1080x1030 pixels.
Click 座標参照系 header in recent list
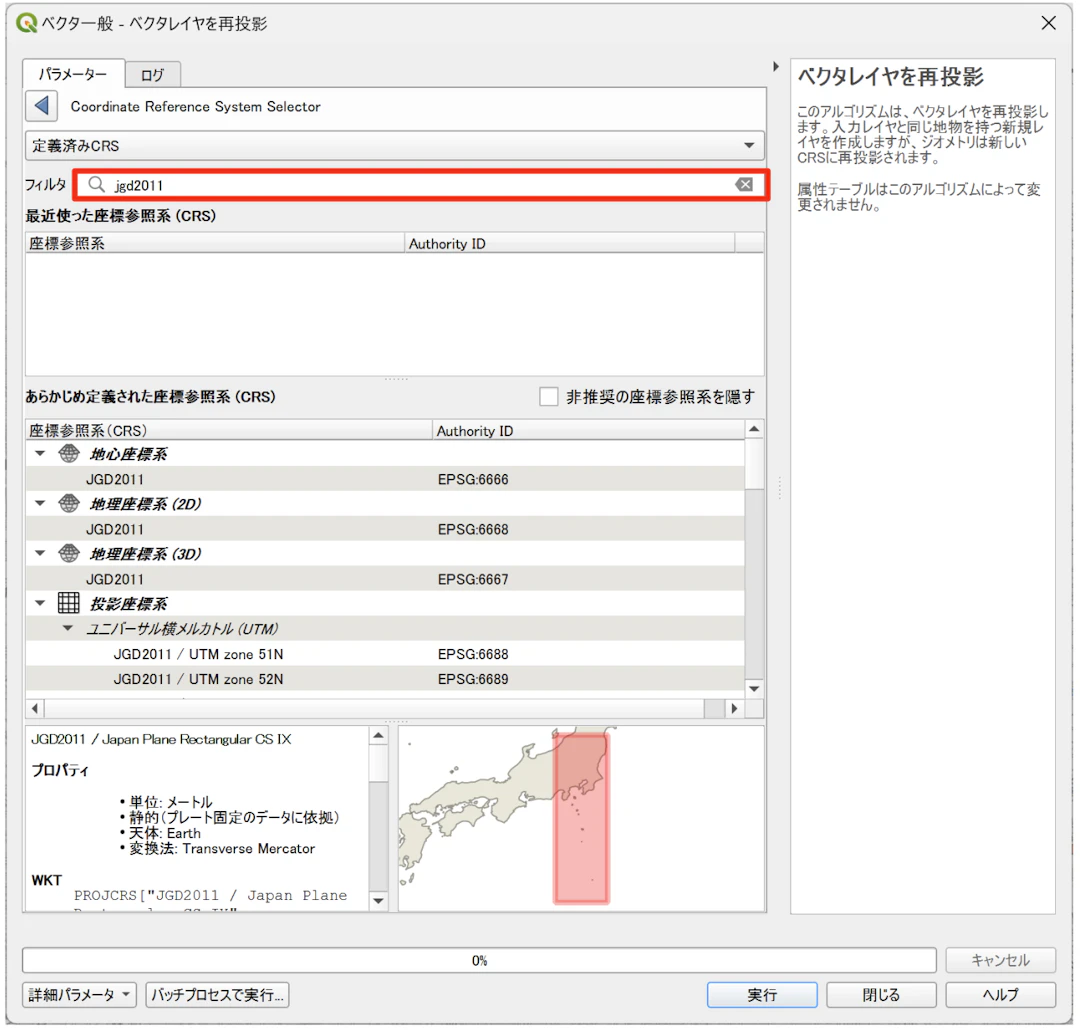pos(215,243)
